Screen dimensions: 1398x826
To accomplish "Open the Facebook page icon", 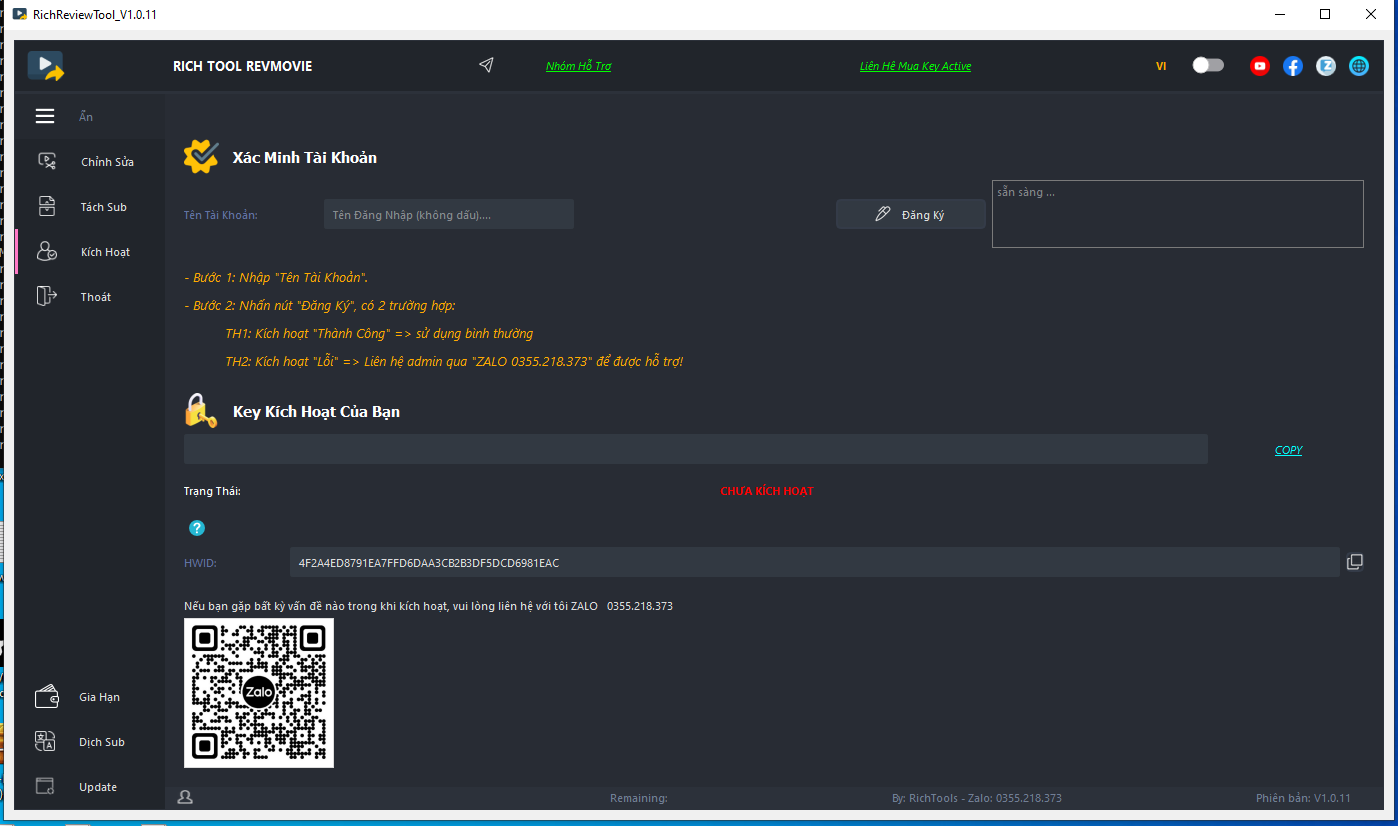I will [1293, 66].
